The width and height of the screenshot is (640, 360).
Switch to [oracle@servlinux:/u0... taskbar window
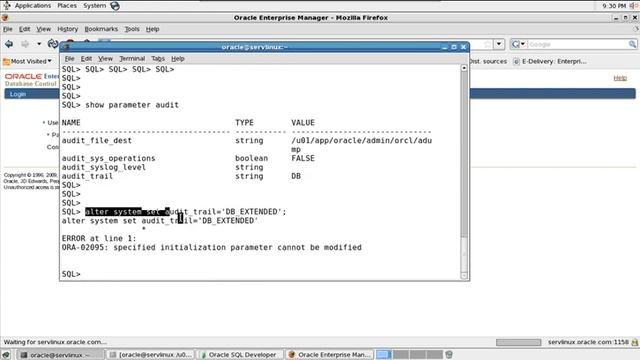tap(150, 355)
